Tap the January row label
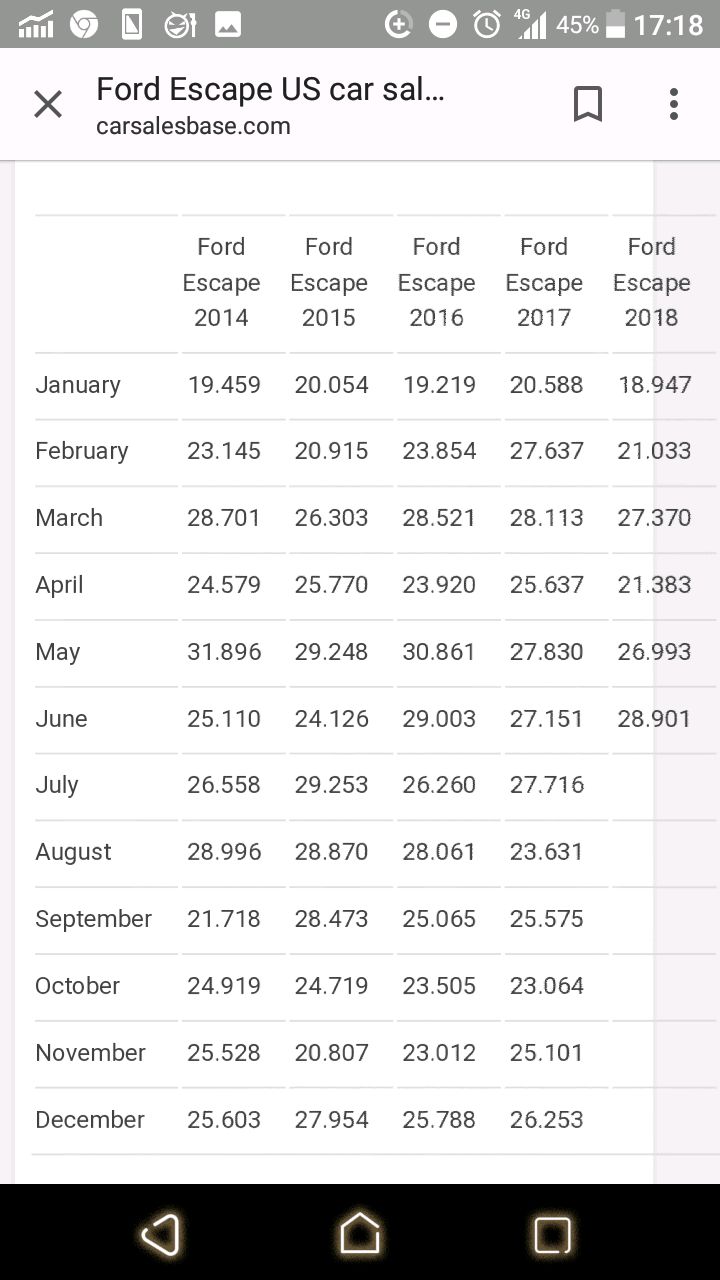This screenshot has width=720, height=1280. [78, 385]
